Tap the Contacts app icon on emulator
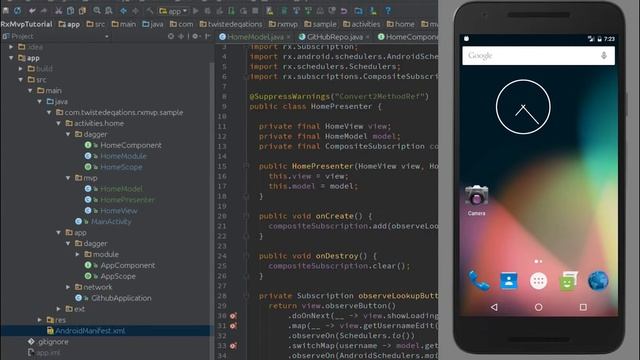The image size is (640, 360). (x=509, y=280)
